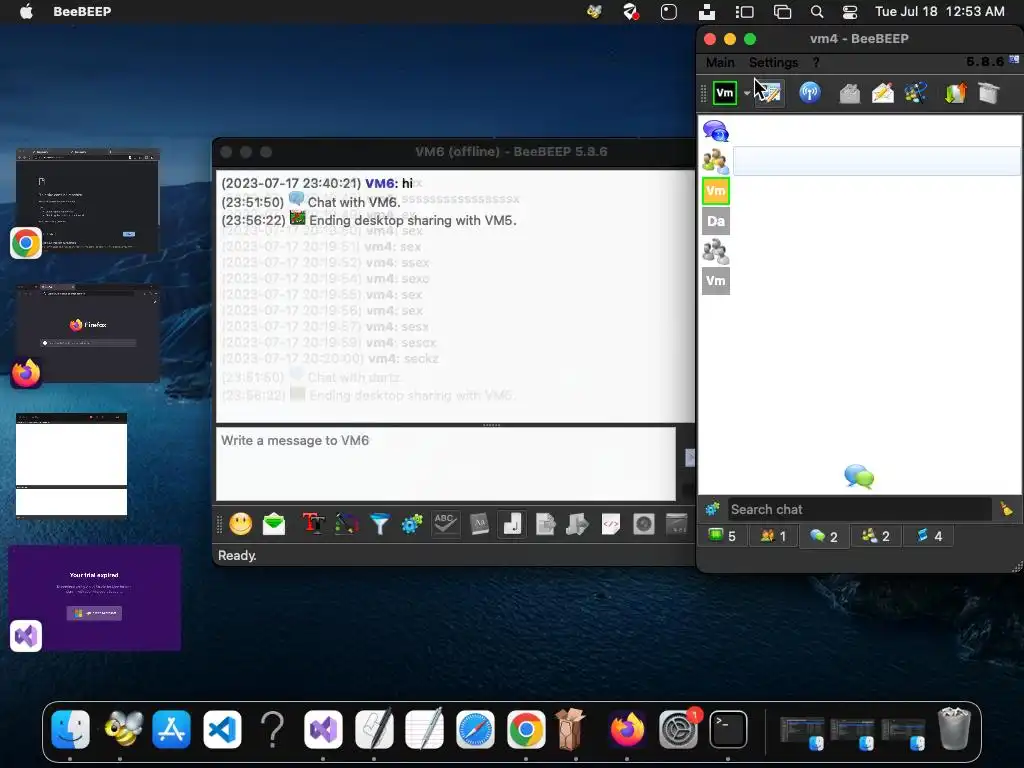Switch to the saved chats tab showing 2
Viewport: 1024px width, 768px height.
tap(876, 536)
